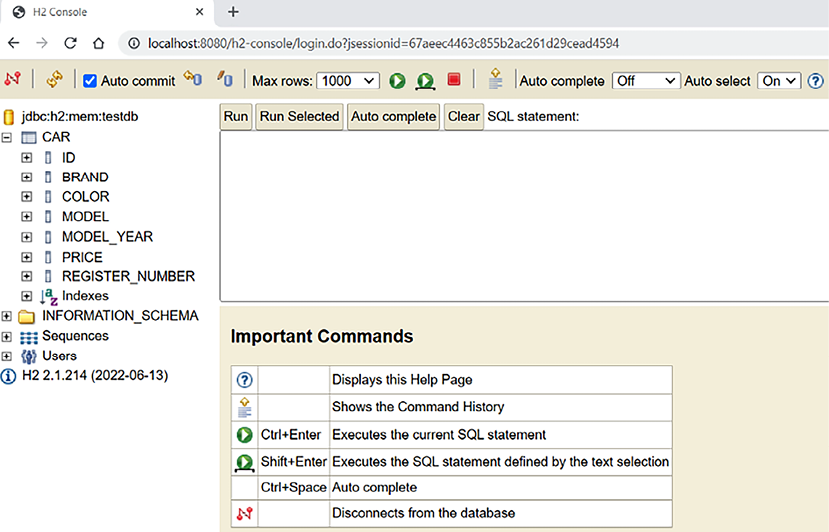Expand the INFORMATION_SCHEMA folder

pyautogui.click(x=8, y=316)
